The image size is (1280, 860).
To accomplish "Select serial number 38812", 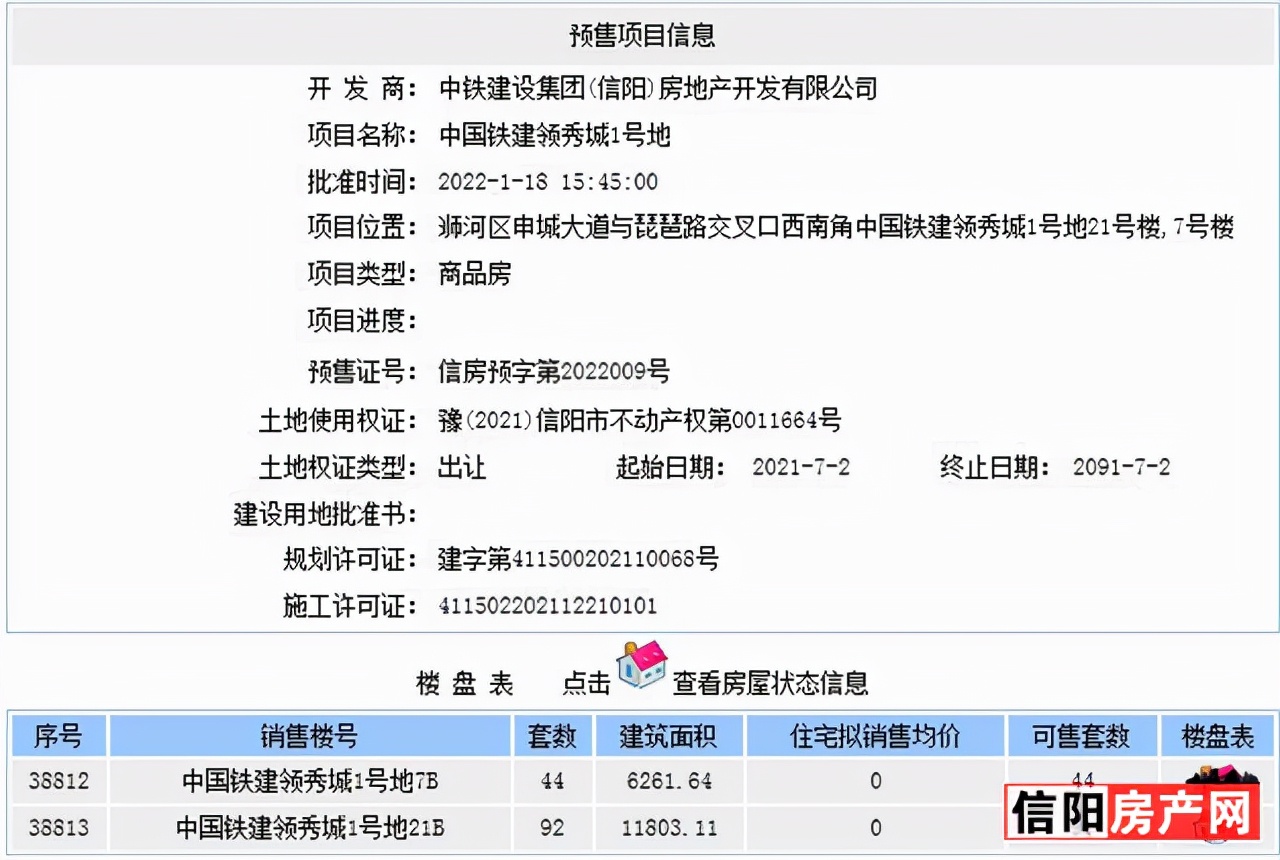I will tap(58, 781).
